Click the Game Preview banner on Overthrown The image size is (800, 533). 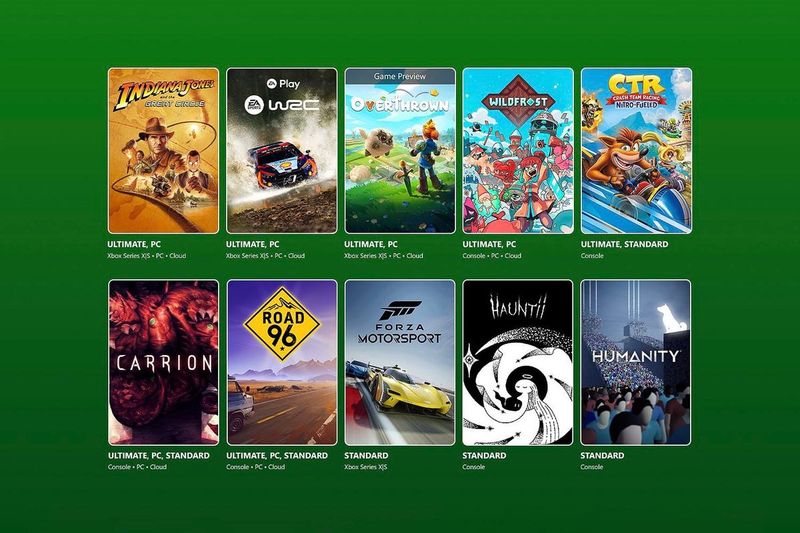[400, 76]
